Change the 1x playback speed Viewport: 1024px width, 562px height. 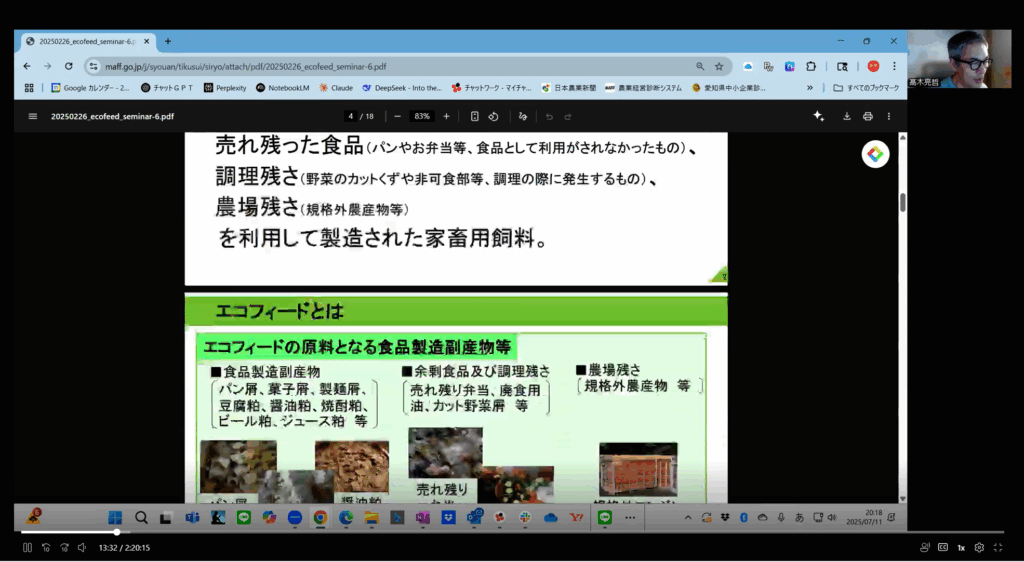(961, 548)
